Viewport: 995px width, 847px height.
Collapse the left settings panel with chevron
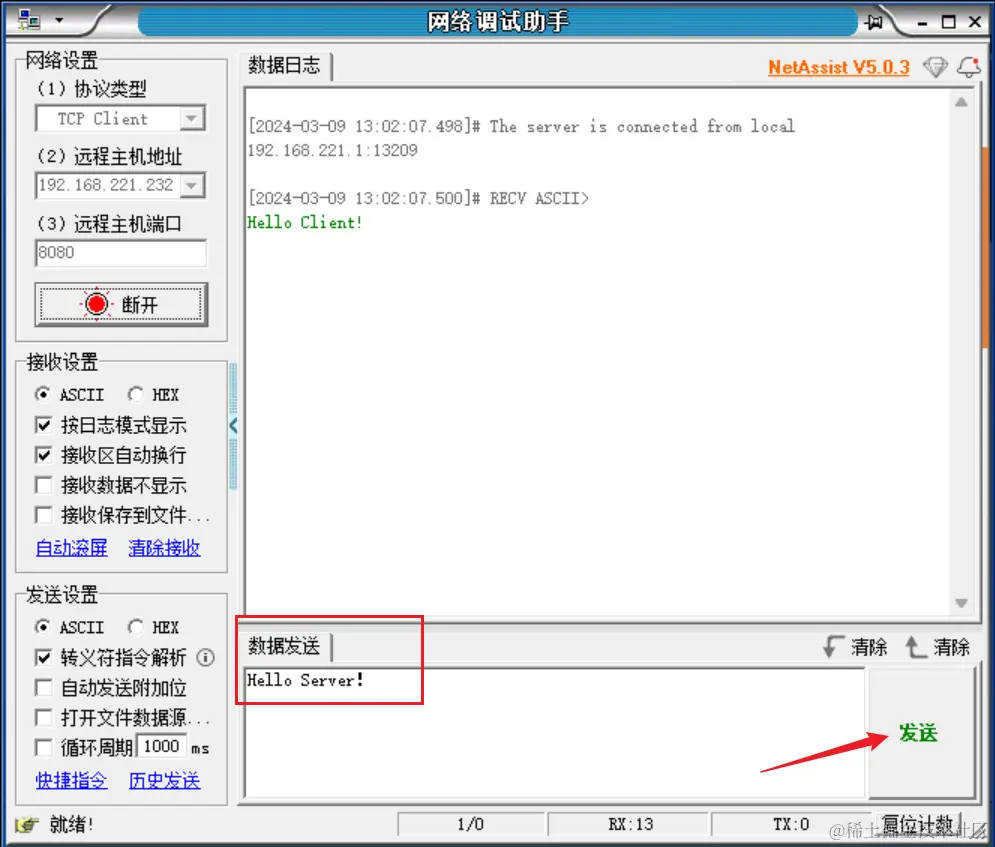coord(233,425)
